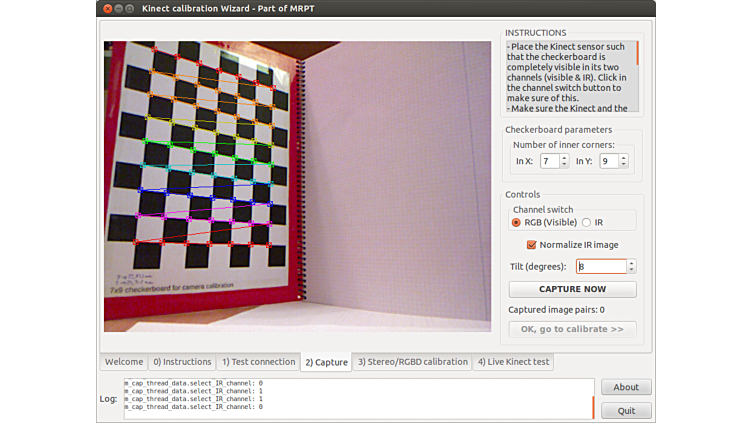The width and height of the screenshot is (752, 423).
Task: Select the 4) Live Kinect test tab
Action: (x=513, y=362)
